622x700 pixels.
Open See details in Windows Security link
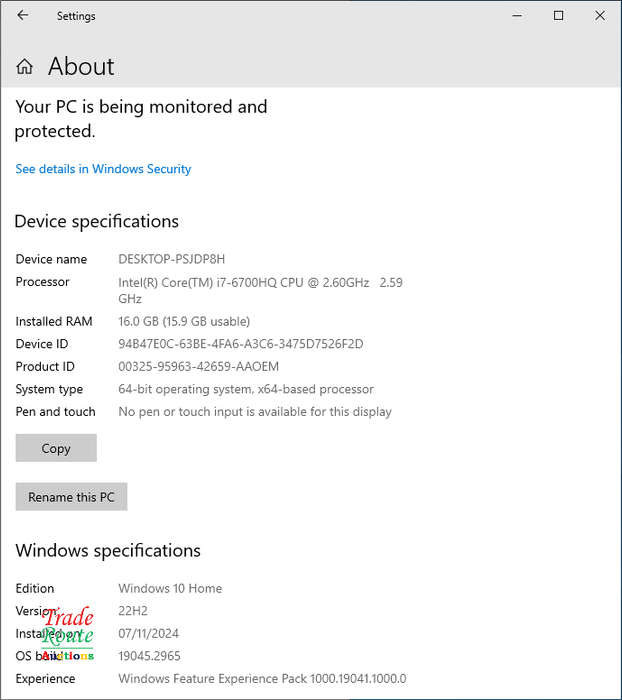pos(103,169)
